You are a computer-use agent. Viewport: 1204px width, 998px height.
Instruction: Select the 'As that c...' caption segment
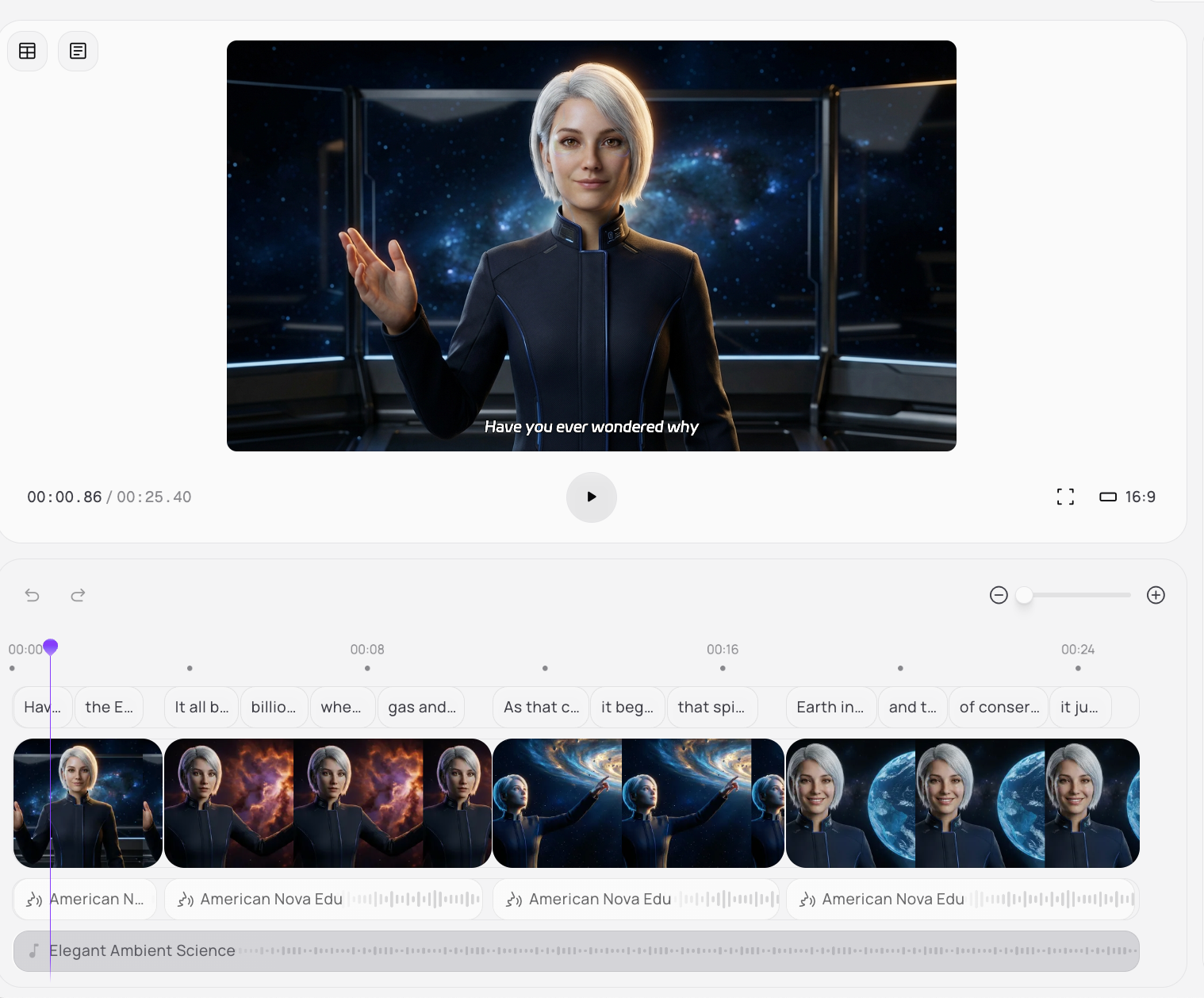point(541,708)
